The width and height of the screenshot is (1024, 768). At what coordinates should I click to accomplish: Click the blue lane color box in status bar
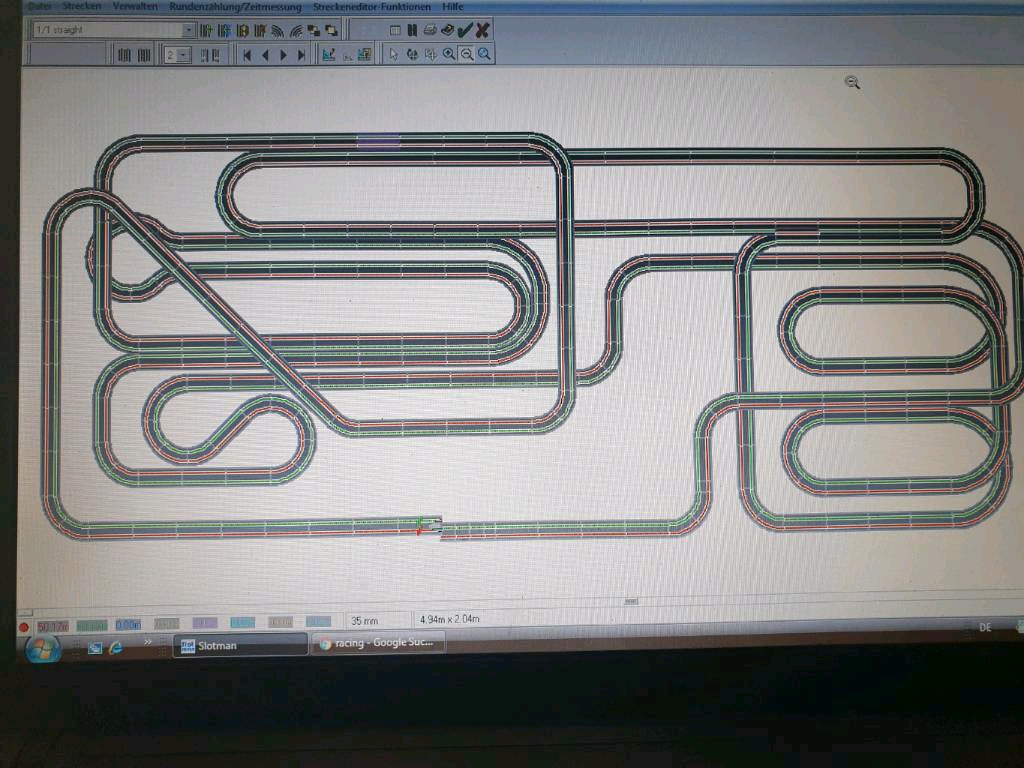127,625
